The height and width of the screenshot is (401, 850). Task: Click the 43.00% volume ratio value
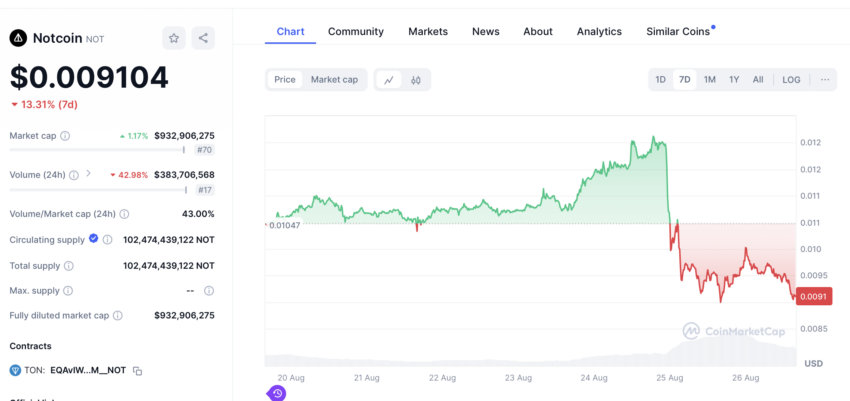(x=198, y=214)
